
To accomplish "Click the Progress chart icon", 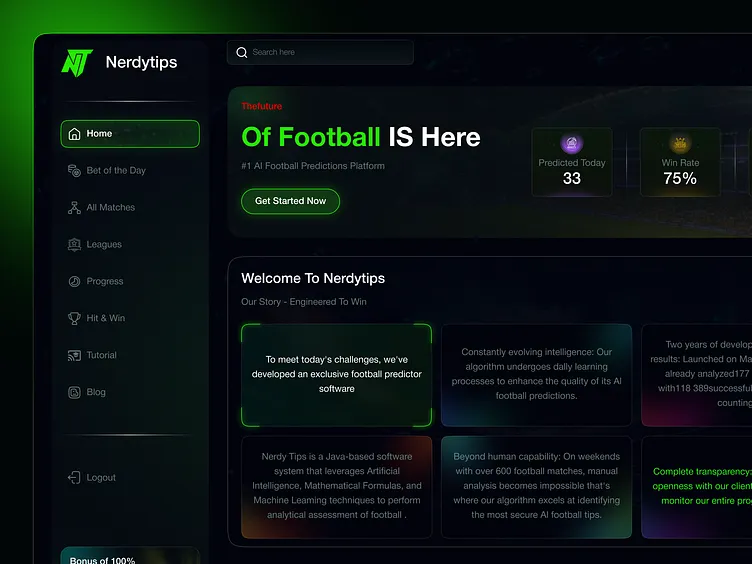I will [74, 282].
